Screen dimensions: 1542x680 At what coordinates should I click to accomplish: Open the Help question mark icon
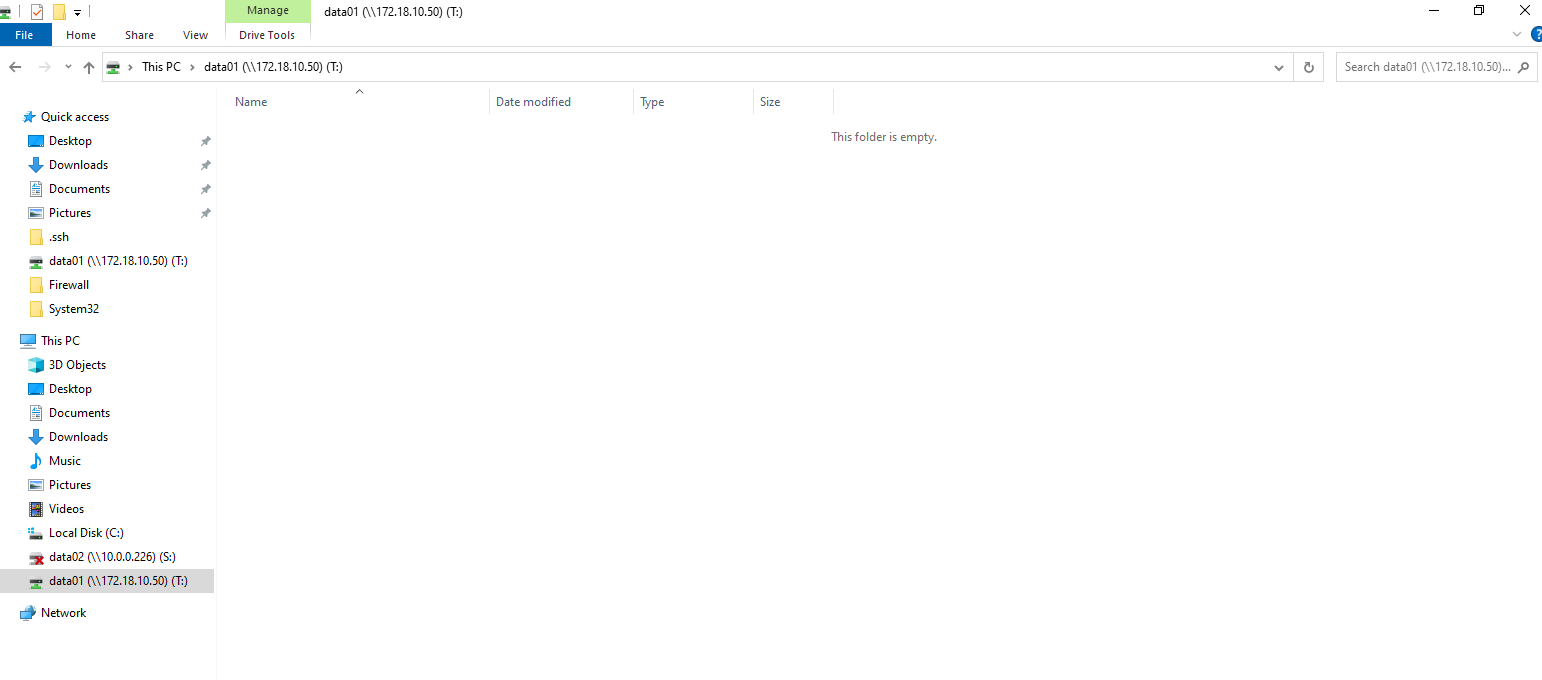(x=1536, y=34)
